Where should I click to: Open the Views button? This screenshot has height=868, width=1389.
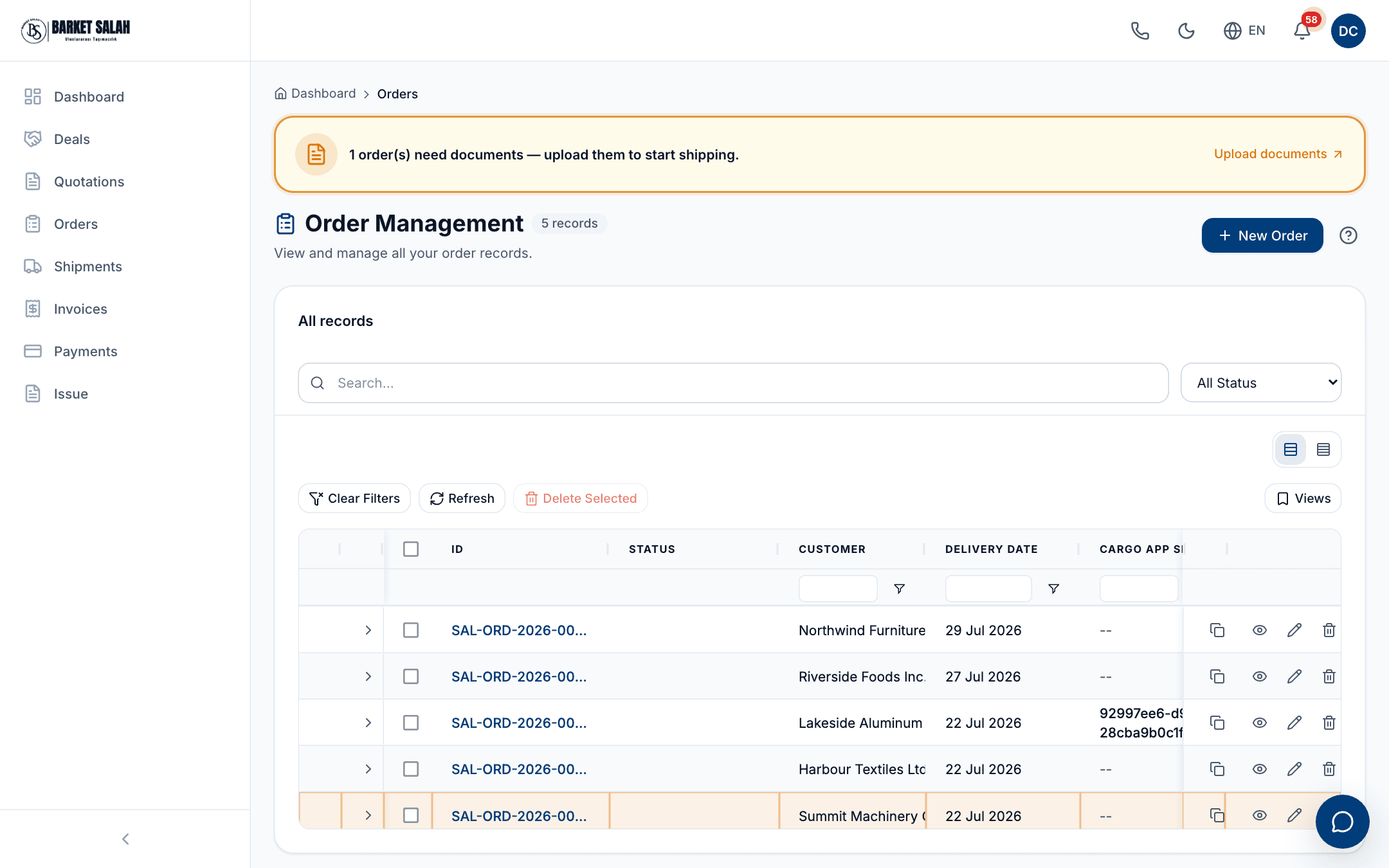coord(1303,498)
